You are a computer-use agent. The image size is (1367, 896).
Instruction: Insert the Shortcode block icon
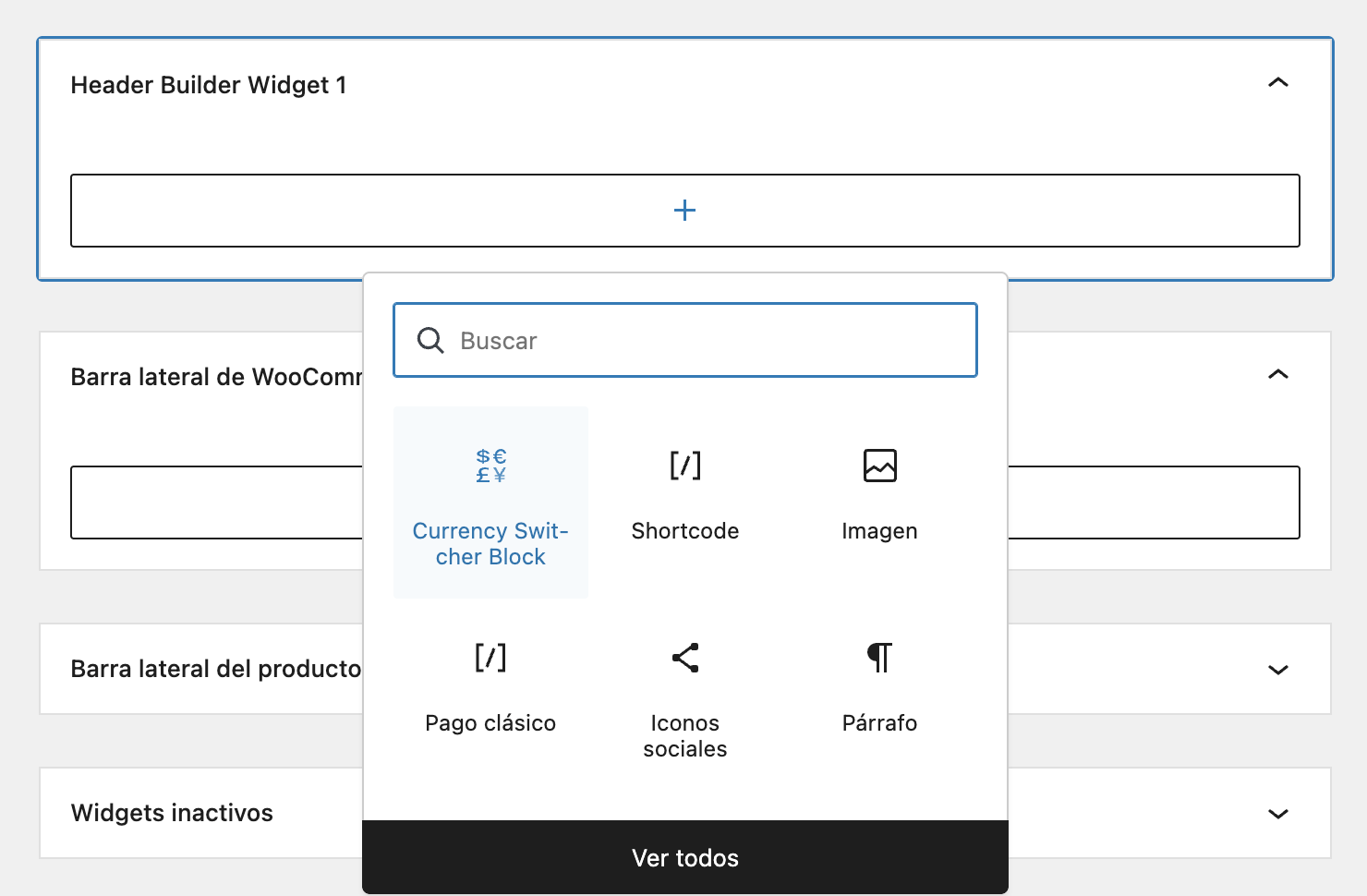[685, 466]
